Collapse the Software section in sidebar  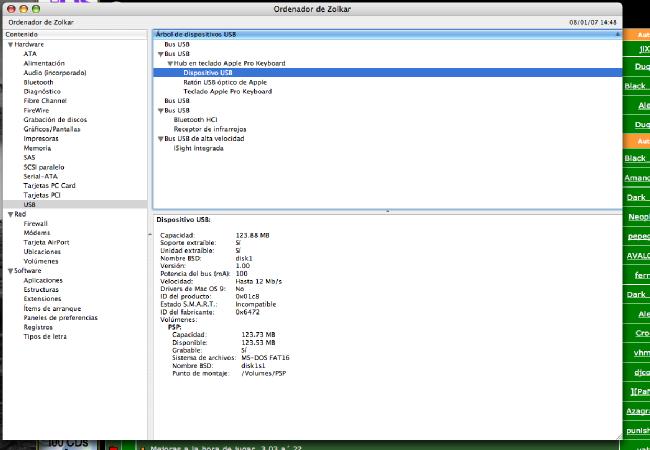click(9, 270)
